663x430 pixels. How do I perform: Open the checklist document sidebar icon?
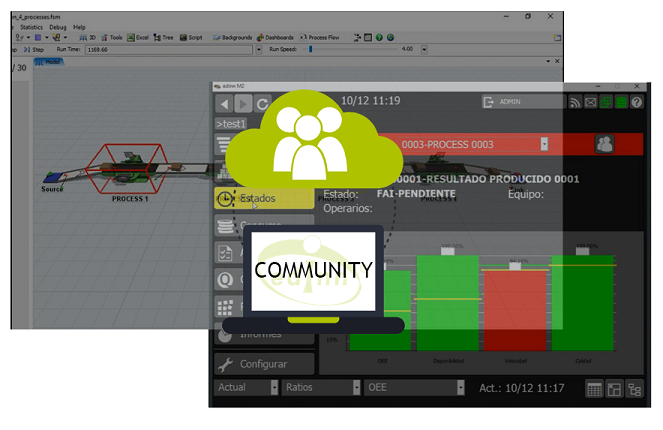pos(225,253)
